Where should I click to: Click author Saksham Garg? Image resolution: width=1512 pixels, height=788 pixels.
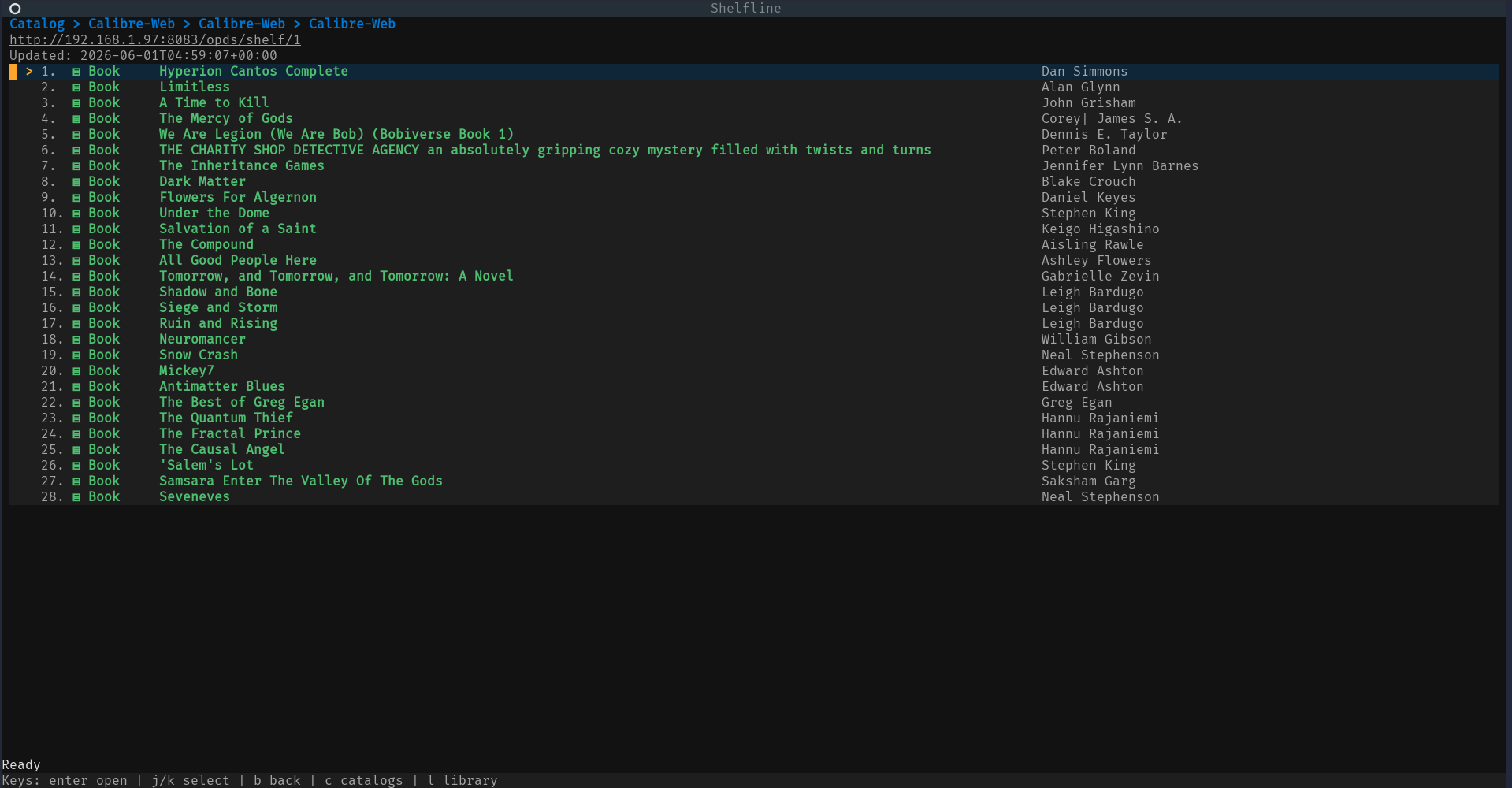(1089, 481)
